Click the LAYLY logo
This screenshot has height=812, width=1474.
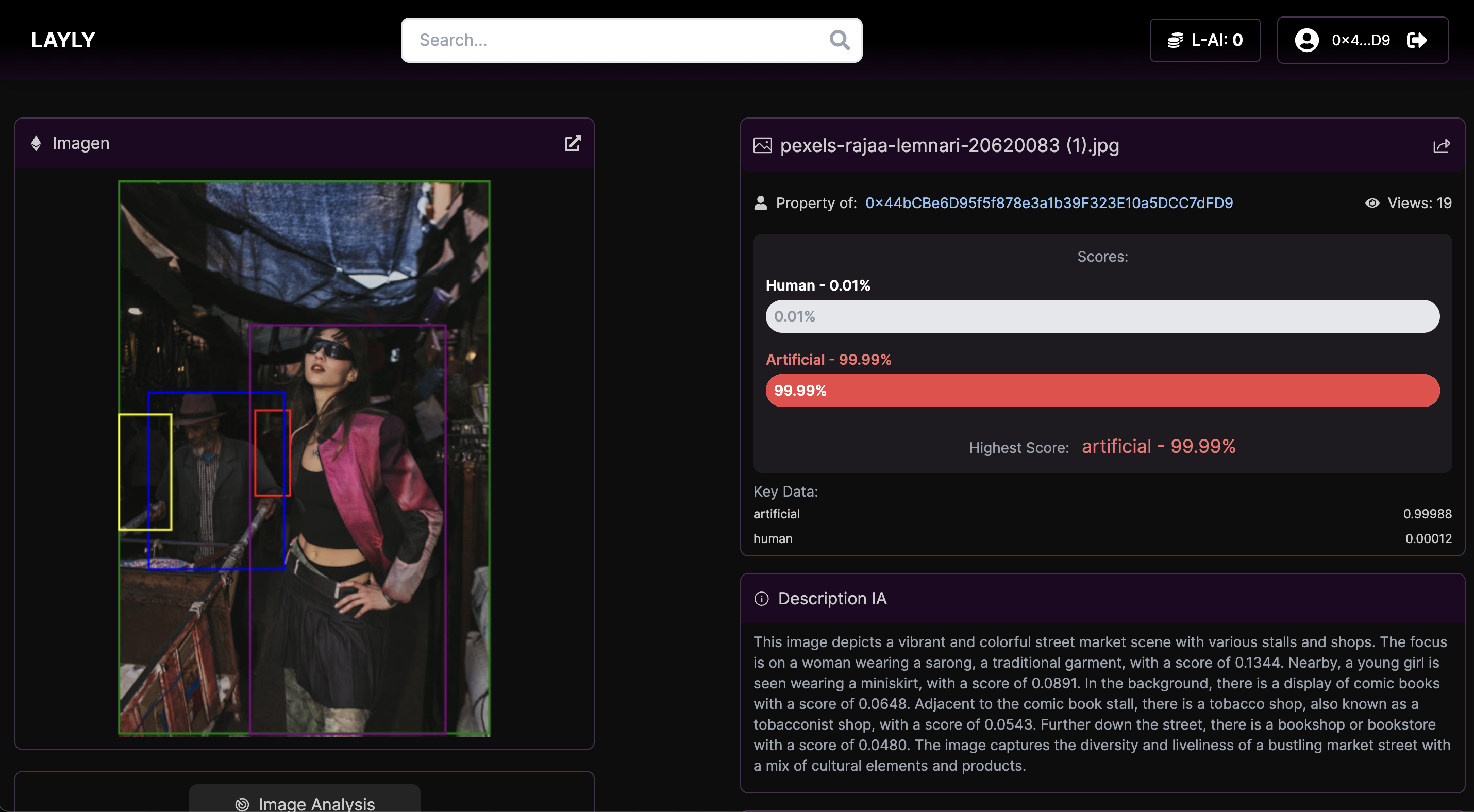click(63, 40)
